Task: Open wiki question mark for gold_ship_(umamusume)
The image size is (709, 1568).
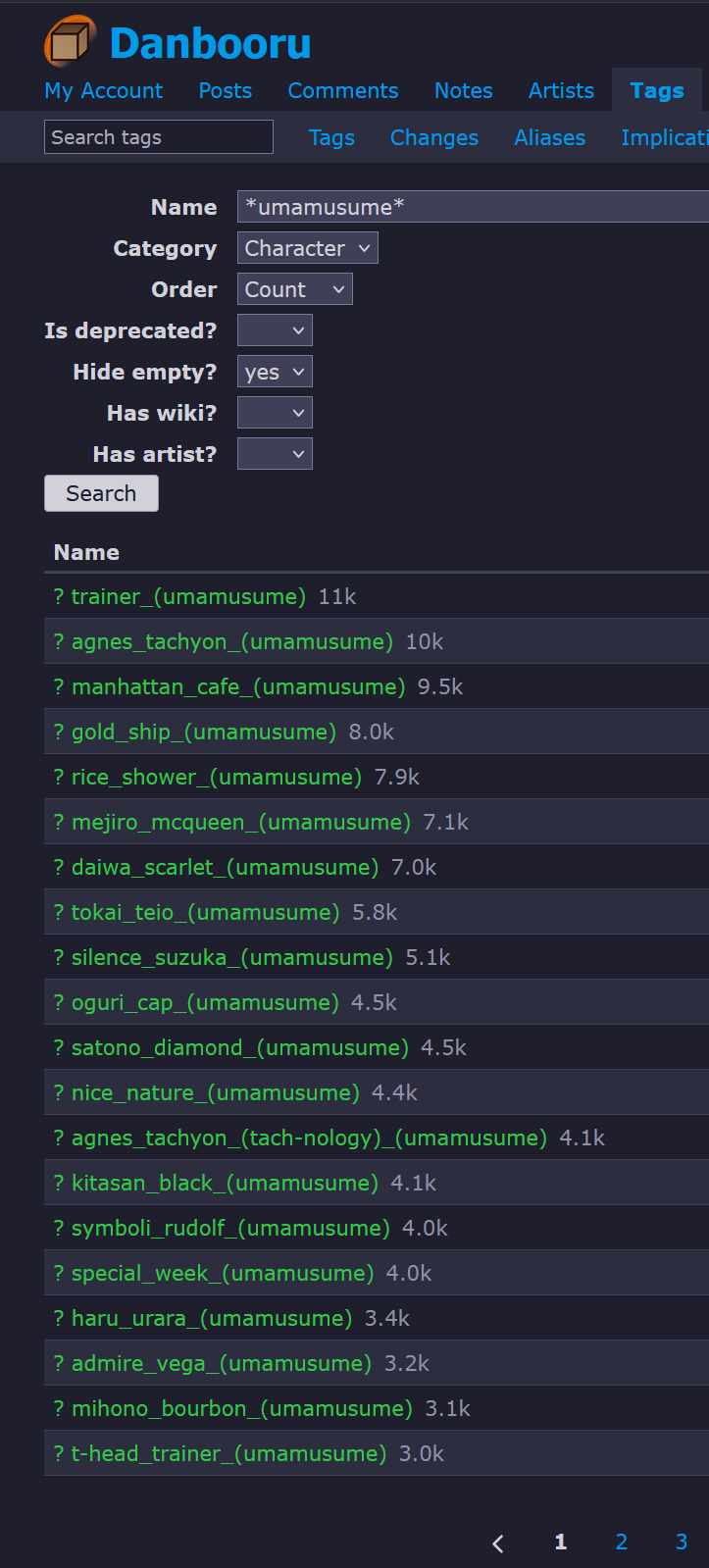Action: (59, 732)
